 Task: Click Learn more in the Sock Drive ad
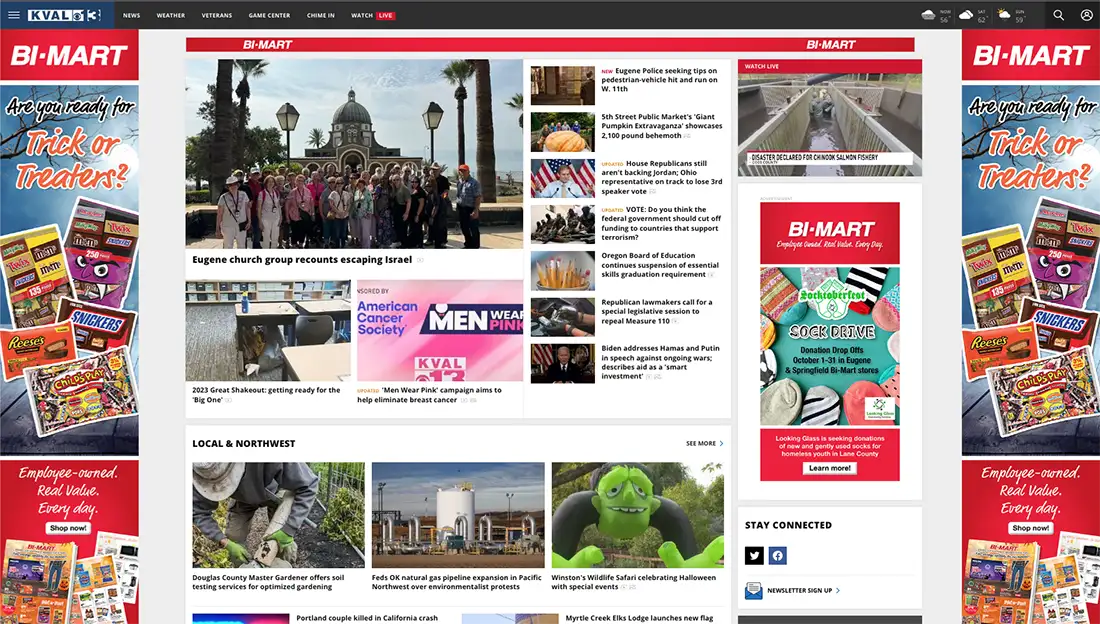coord(829,468)
